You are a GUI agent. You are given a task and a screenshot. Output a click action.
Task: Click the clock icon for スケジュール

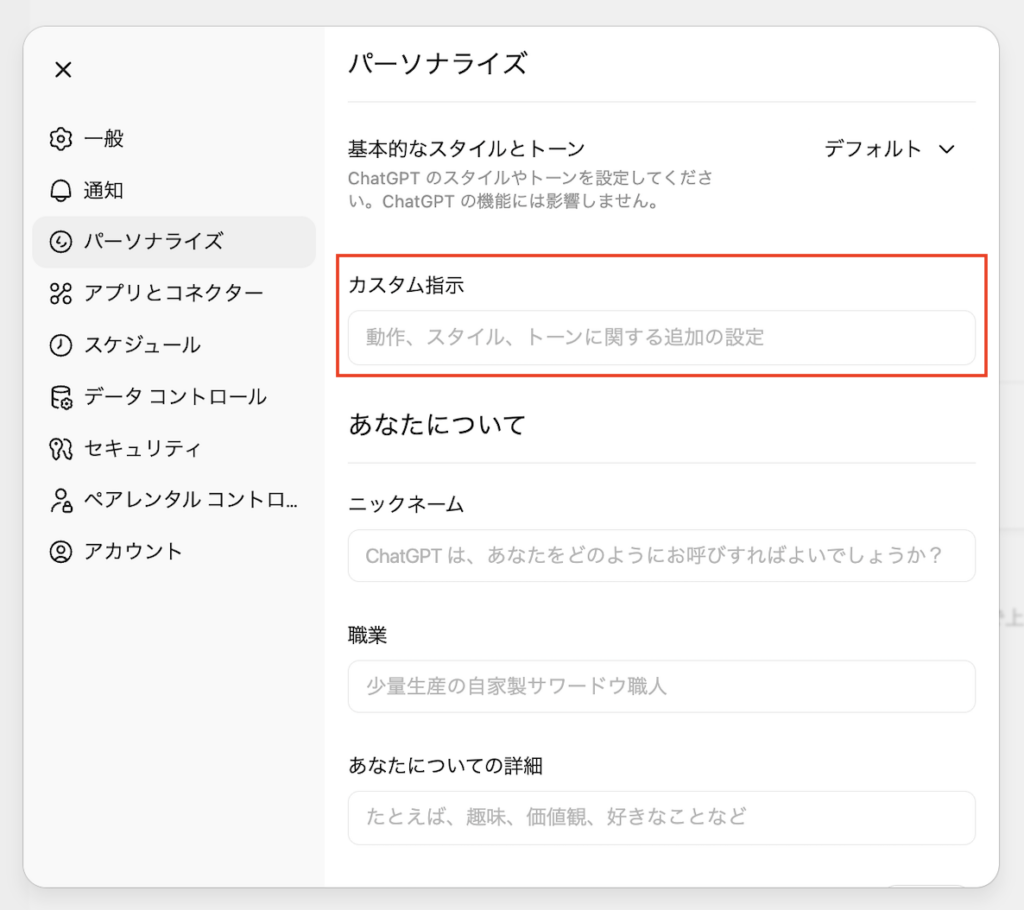61,346
